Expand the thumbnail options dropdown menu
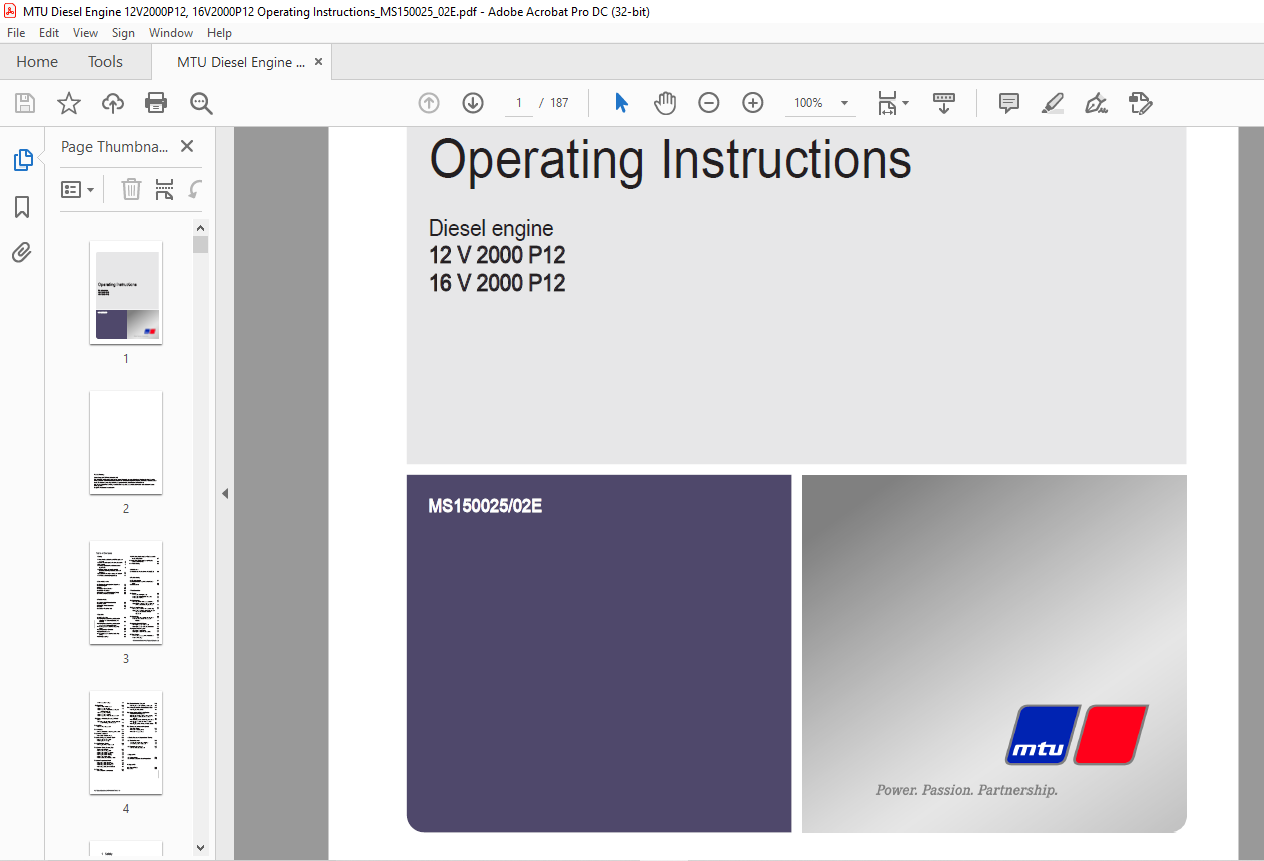1264x861 pixels. 78,189
